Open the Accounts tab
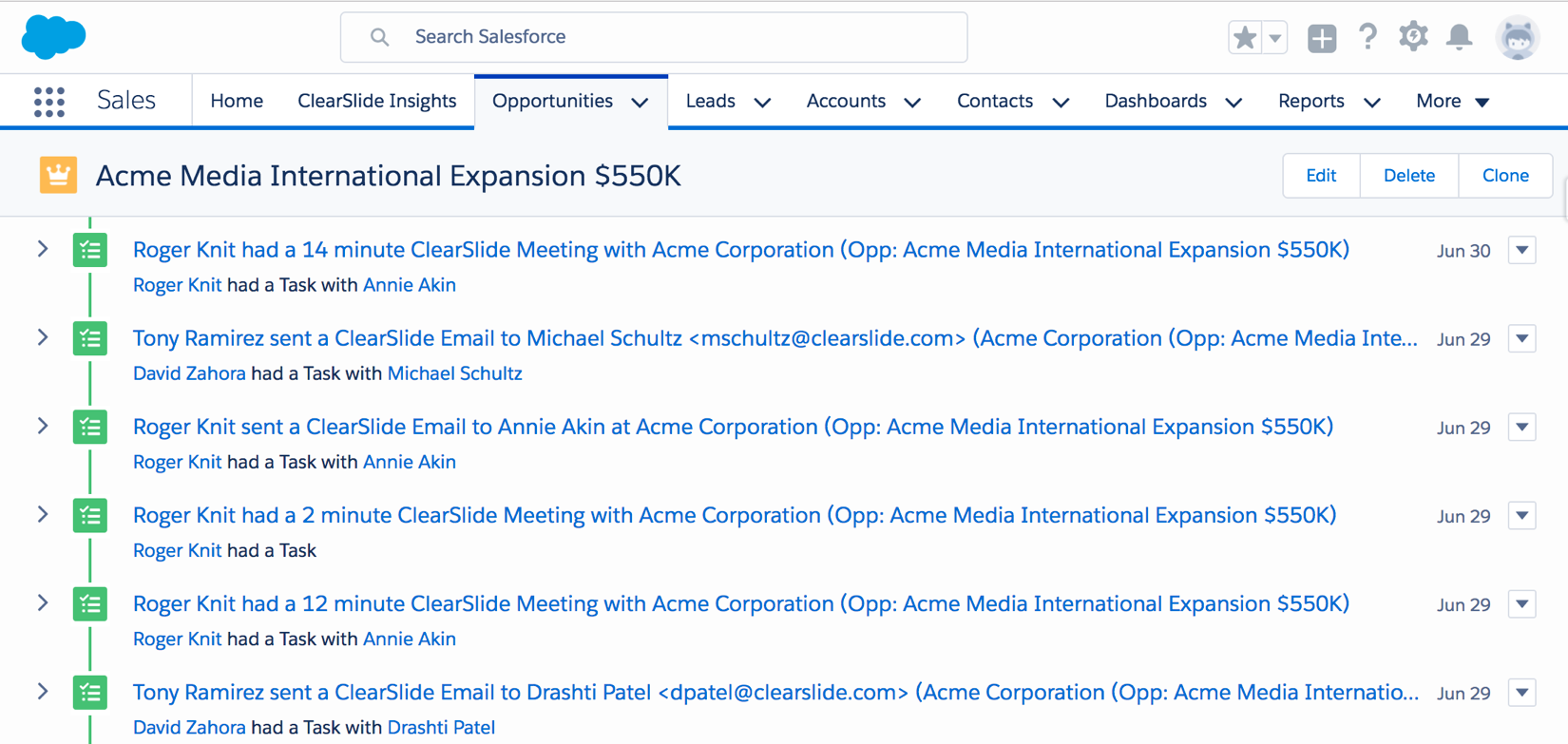 click(846, 101)
